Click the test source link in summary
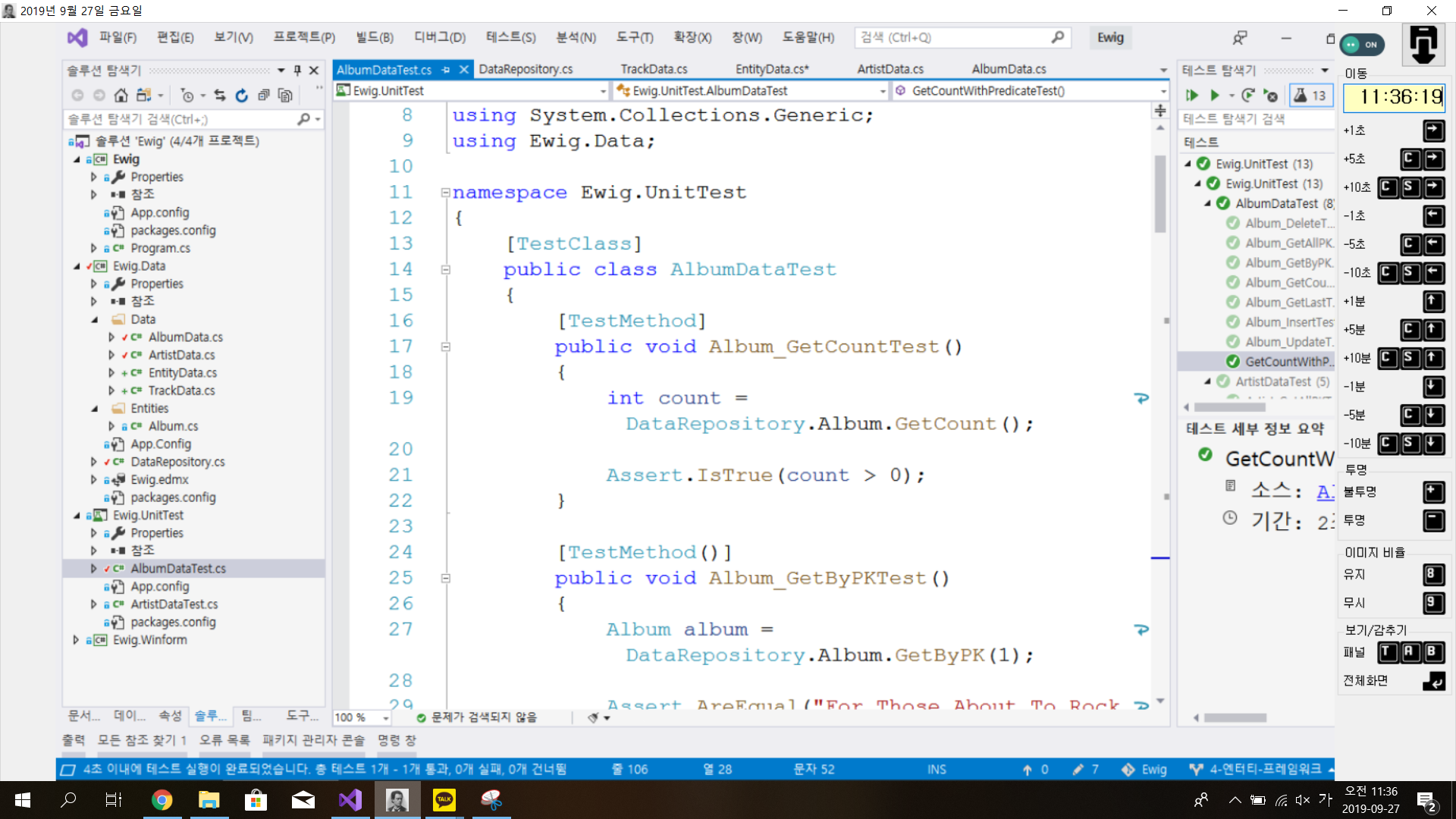 tap(1324, 491)
